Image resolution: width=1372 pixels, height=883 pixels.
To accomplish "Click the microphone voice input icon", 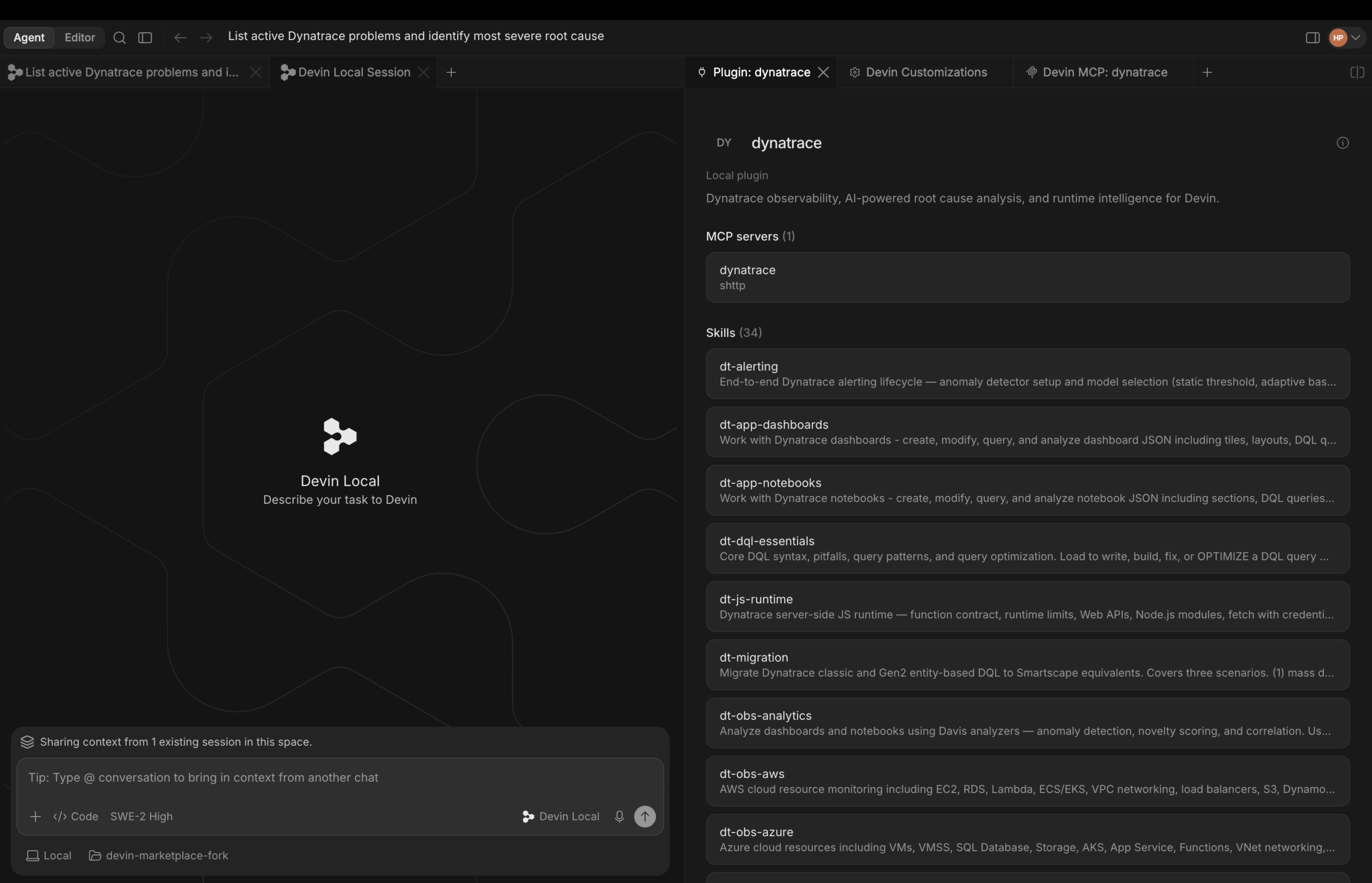I will coord(619,817).
